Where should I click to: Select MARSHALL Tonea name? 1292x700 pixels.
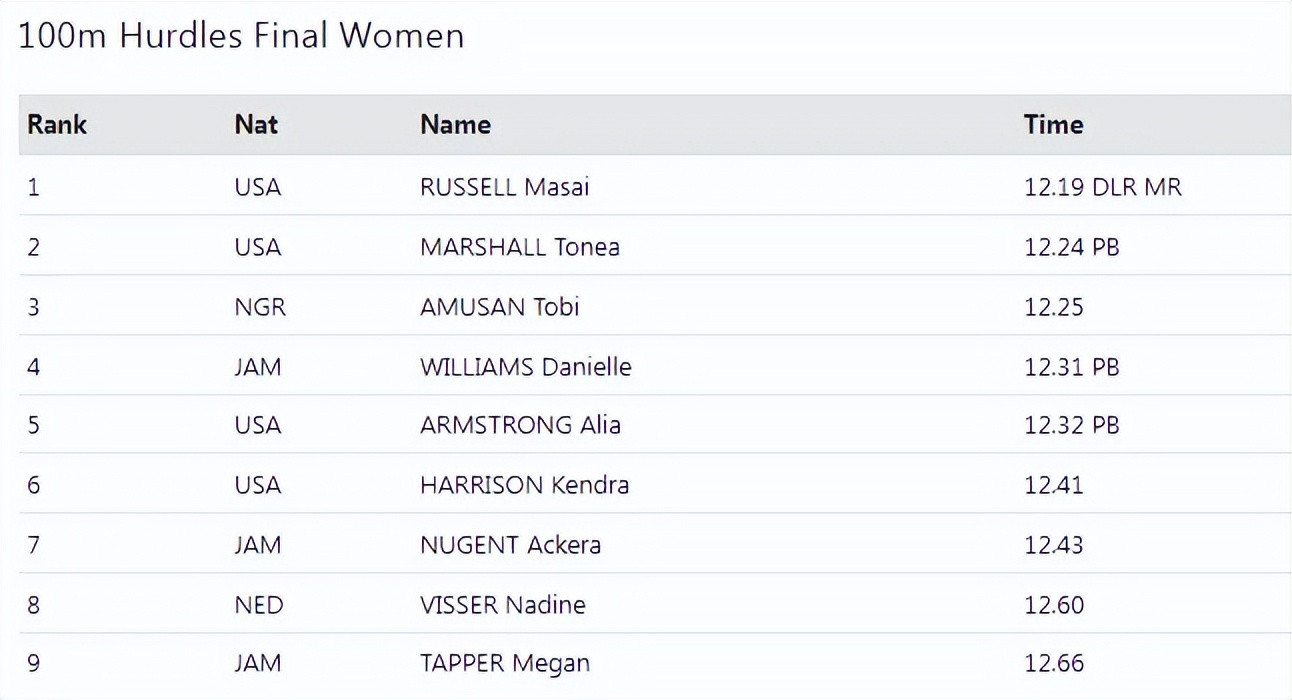coord(519,247)
